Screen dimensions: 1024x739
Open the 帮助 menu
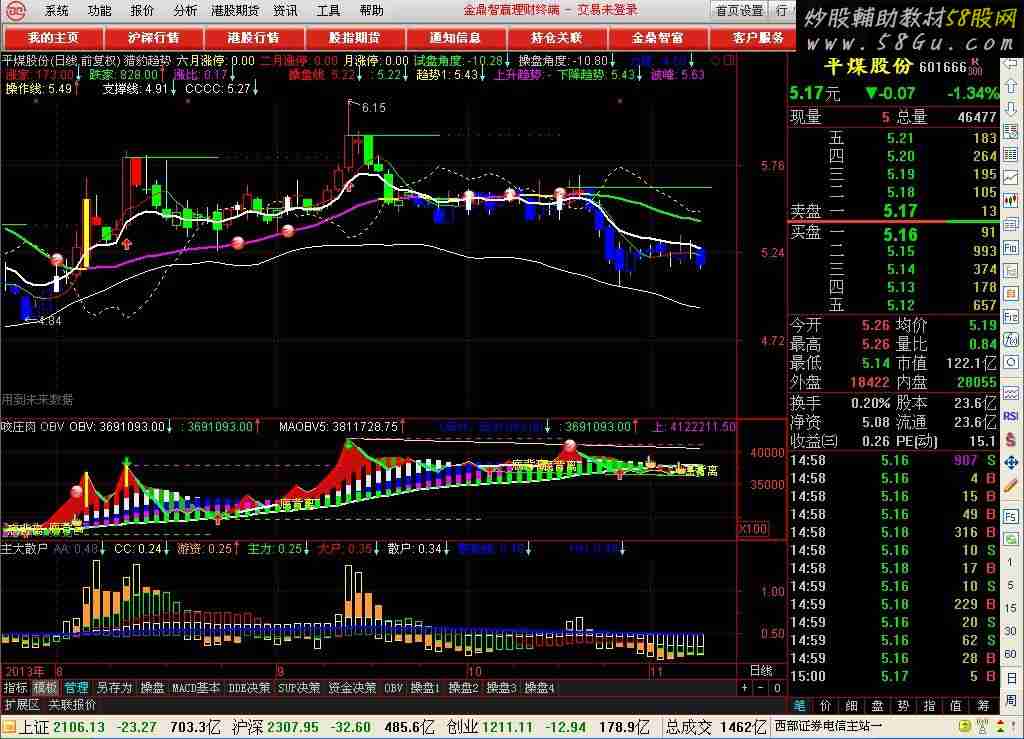click(372, 10)
